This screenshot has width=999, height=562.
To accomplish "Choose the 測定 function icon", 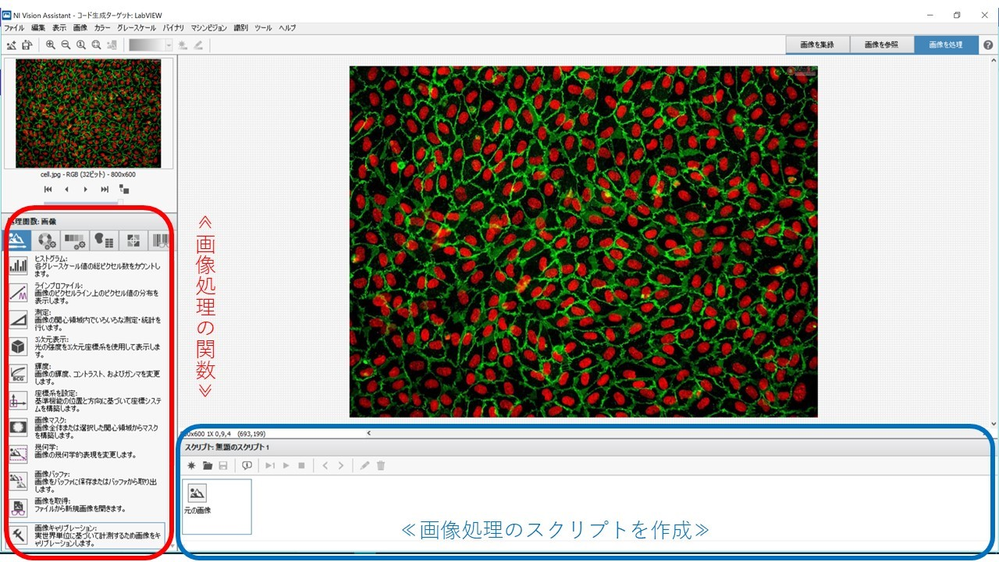I will pyautogui.click(x=18, y=319).
